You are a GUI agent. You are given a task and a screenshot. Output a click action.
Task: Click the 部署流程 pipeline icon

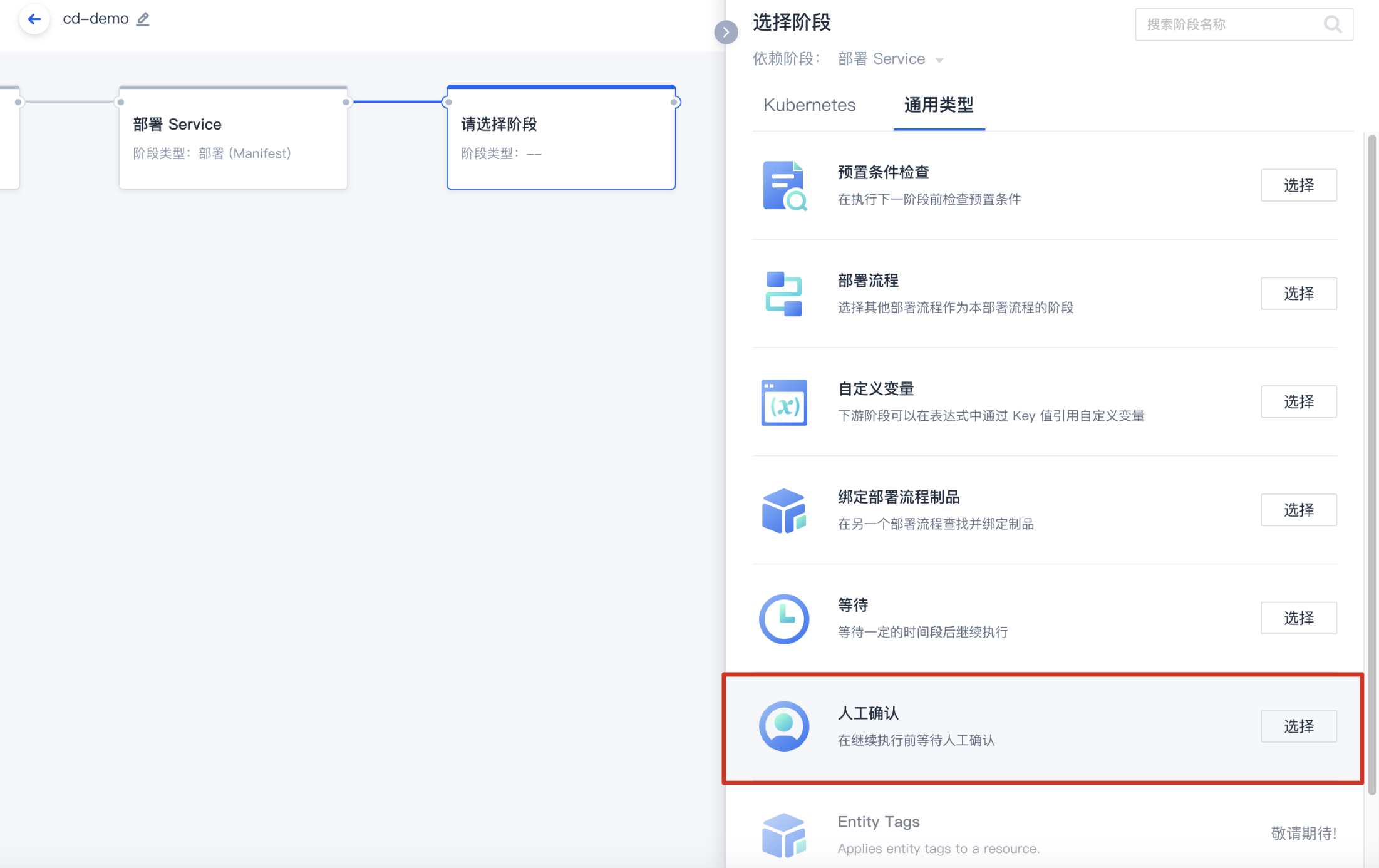(x=784, y=294)
